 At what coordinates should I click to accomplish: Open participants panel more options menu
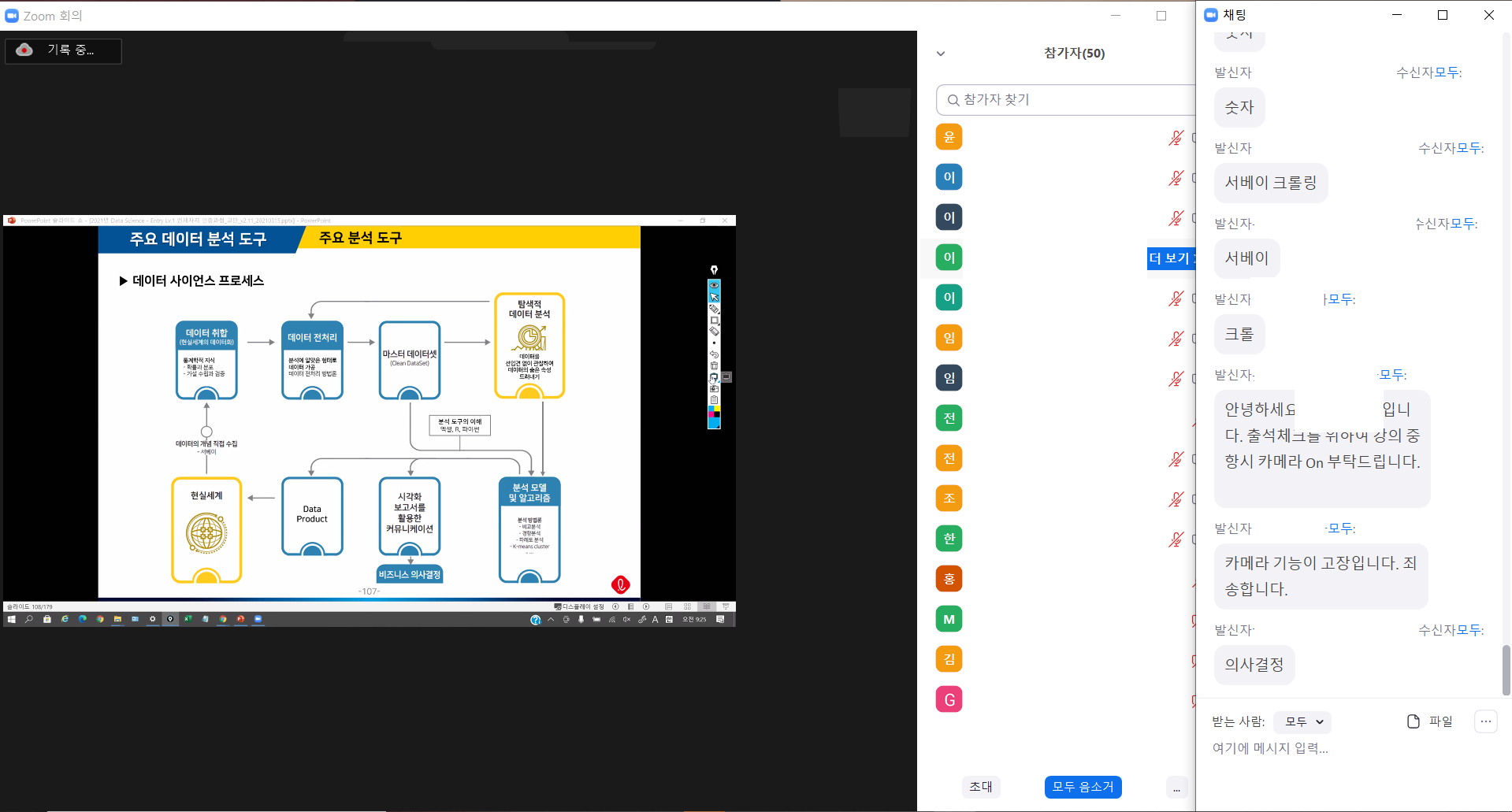(x=1176, y=788)
